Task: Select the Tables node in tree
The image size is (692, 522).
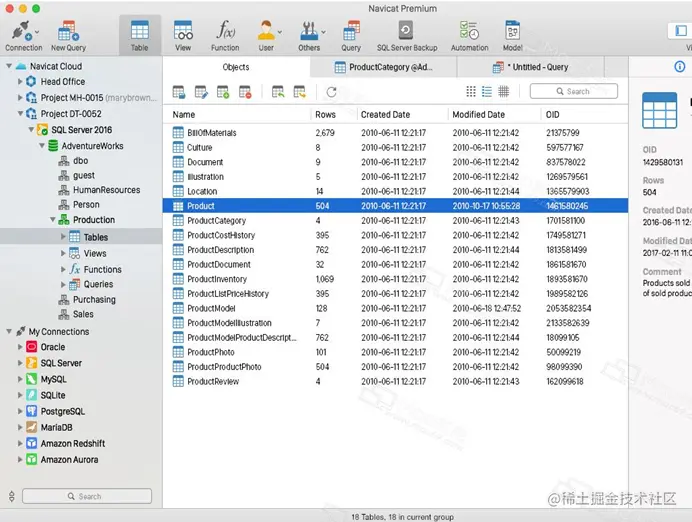Action: [x=81, y=237]
